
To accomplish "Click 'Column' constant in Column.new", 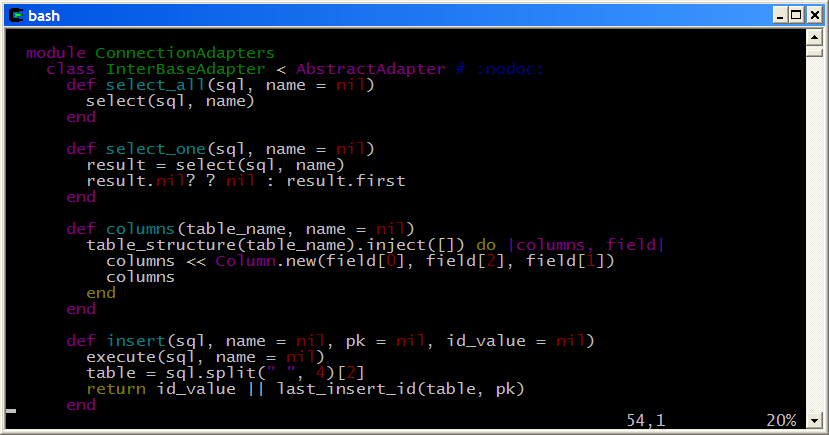I will tap(245, 261).
